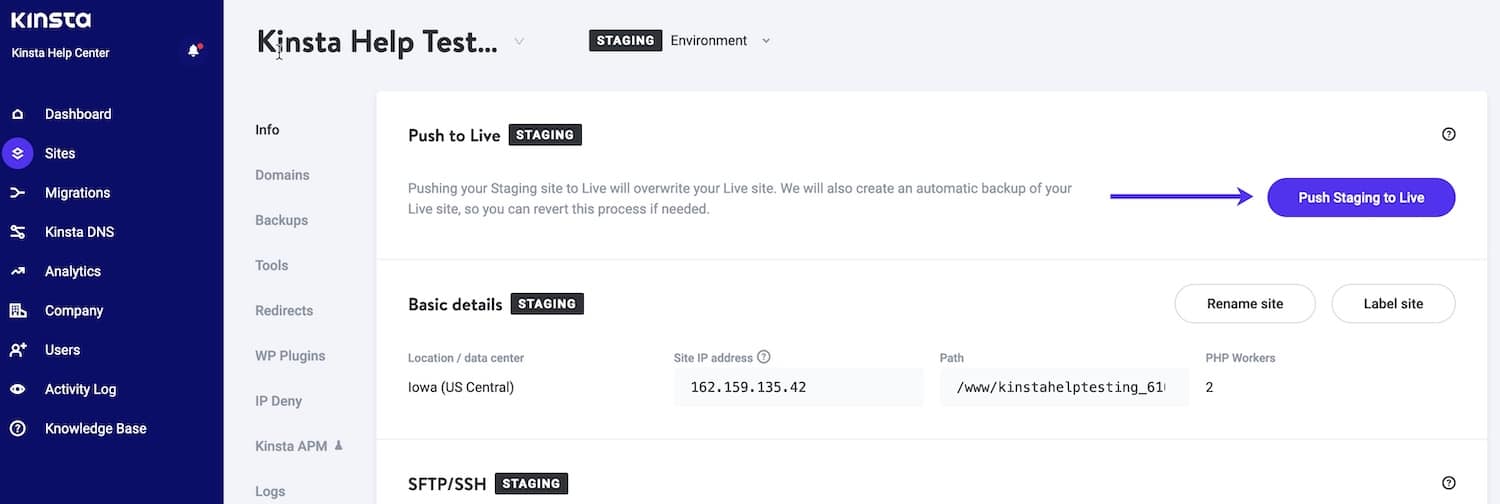Open Migrations in the sidebar

coord(77,193)
